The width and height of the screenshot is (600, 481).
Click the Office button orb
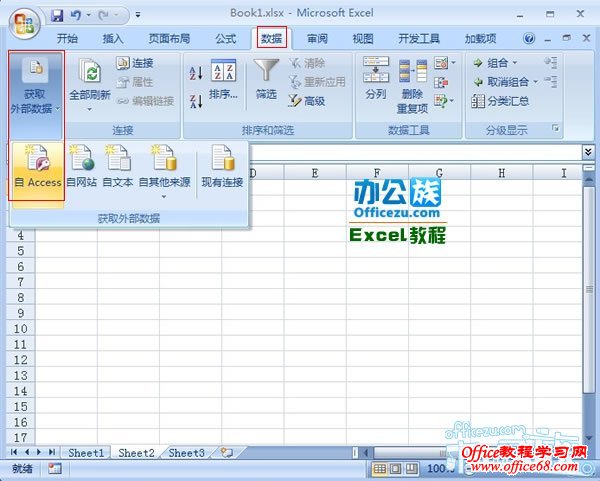coord(24,24)
